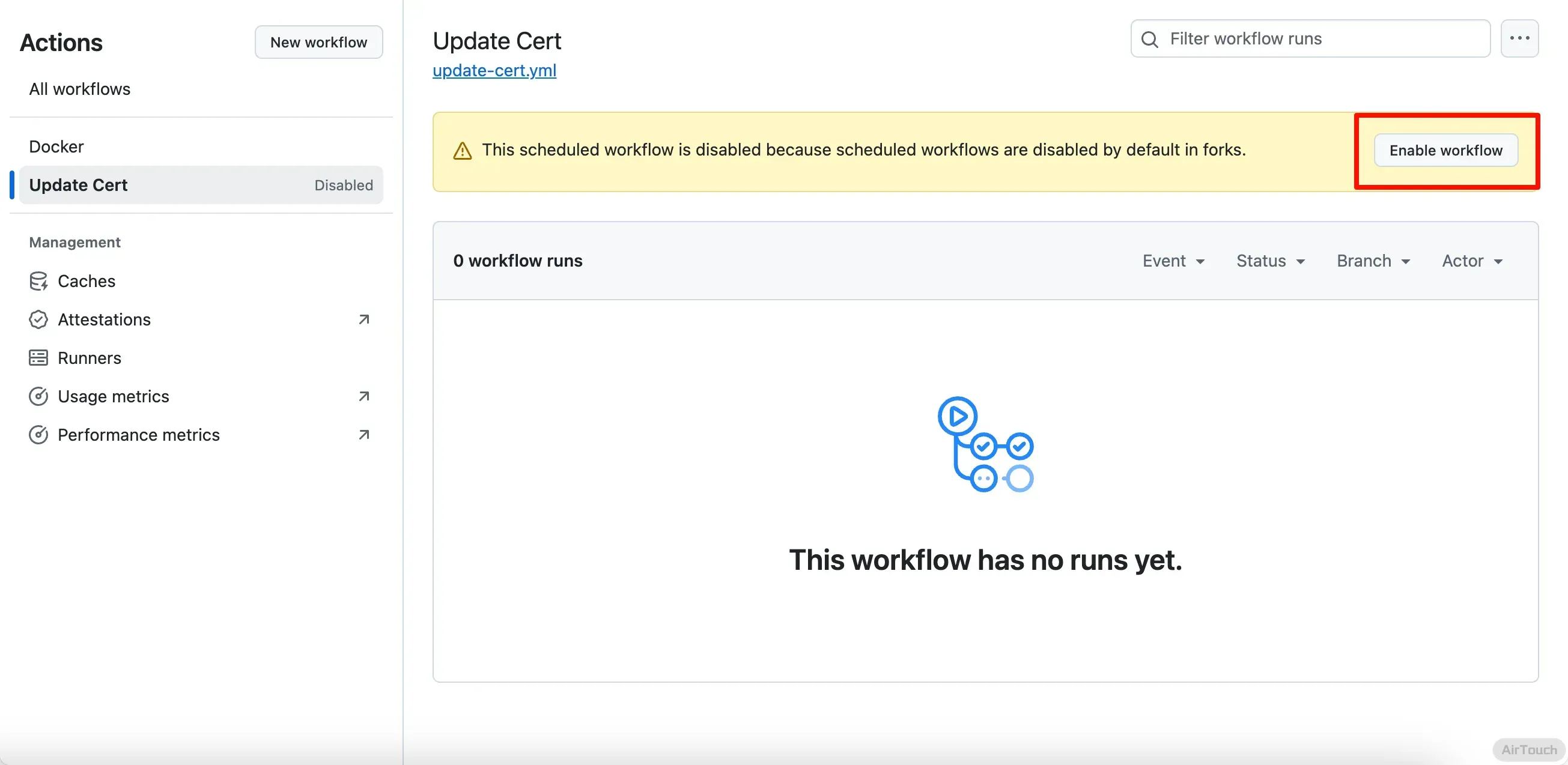Click the Runners server icon
This screenshot has height=765, width=1568.
click(38, 358)
